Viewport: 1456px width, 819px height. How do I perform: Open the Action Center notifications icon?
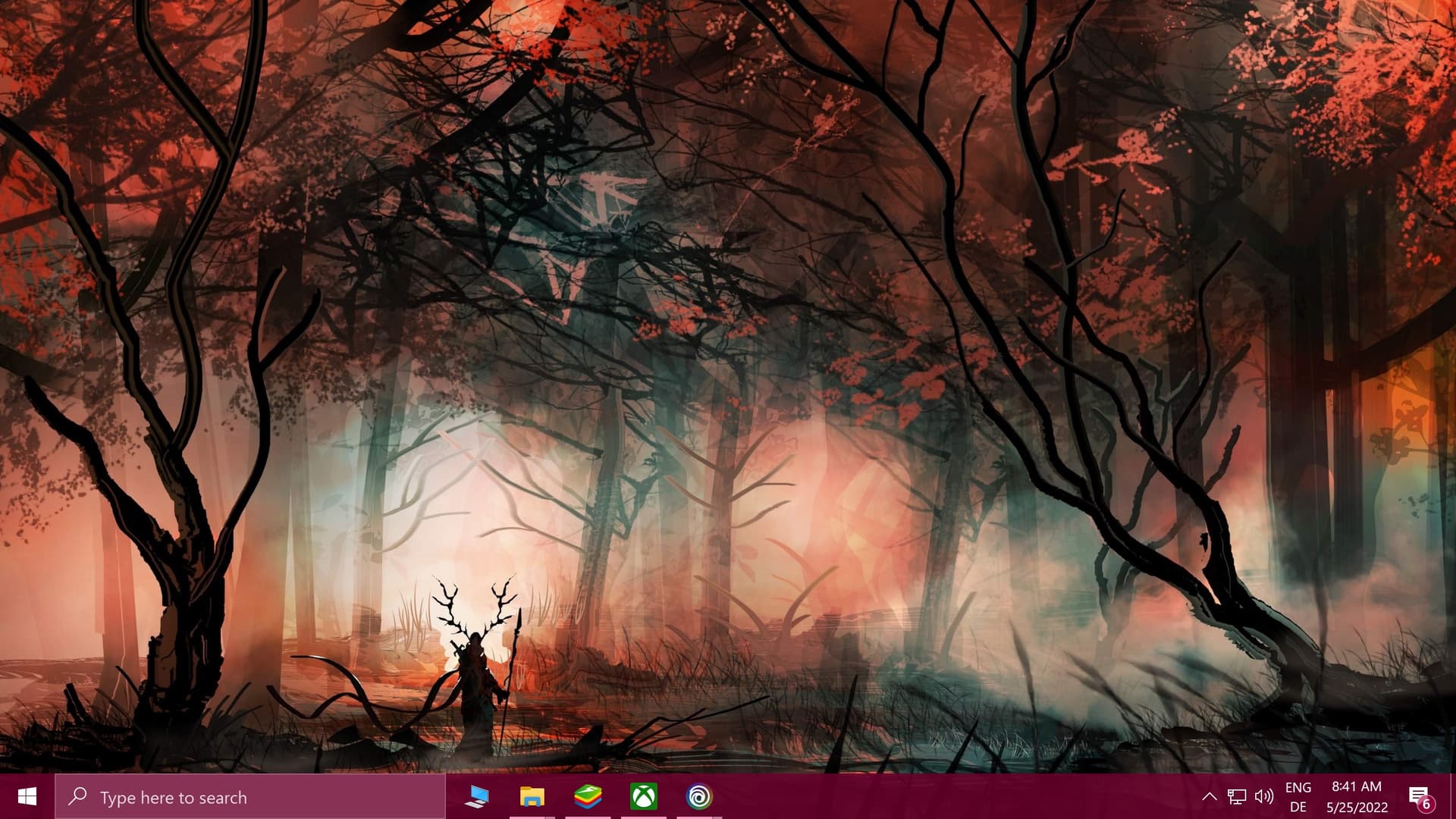pyautogui.click(x=1417, y=795)
